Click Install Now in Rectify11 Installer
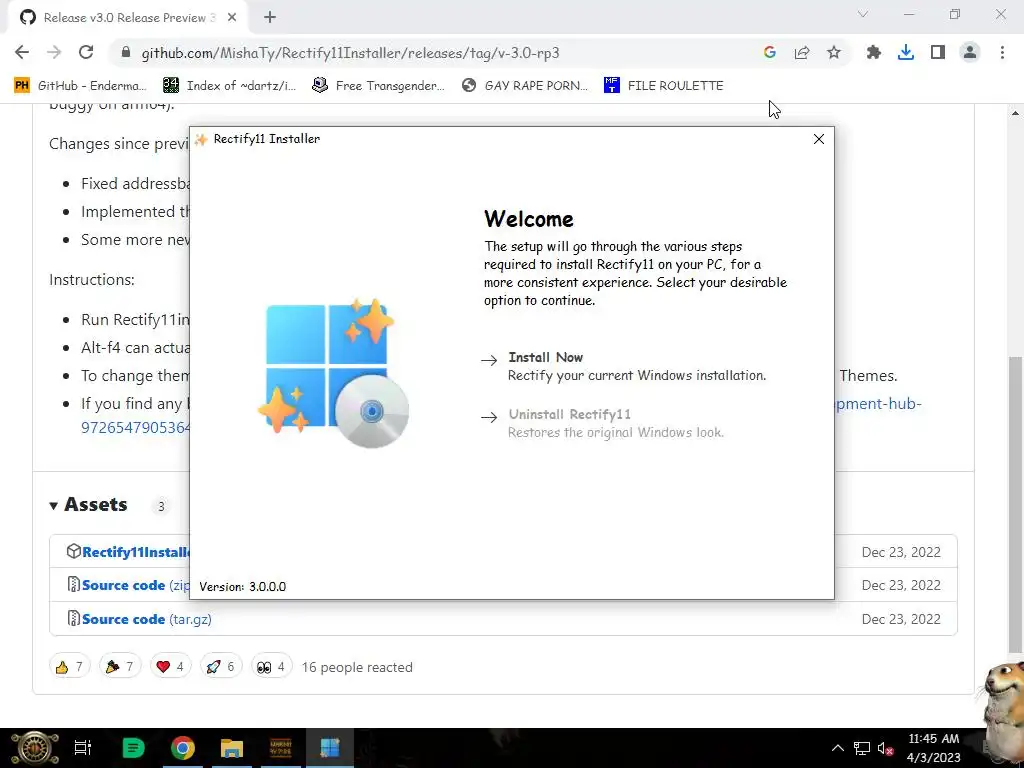The width and height of the screenshot is (1024, 768). 545,357
